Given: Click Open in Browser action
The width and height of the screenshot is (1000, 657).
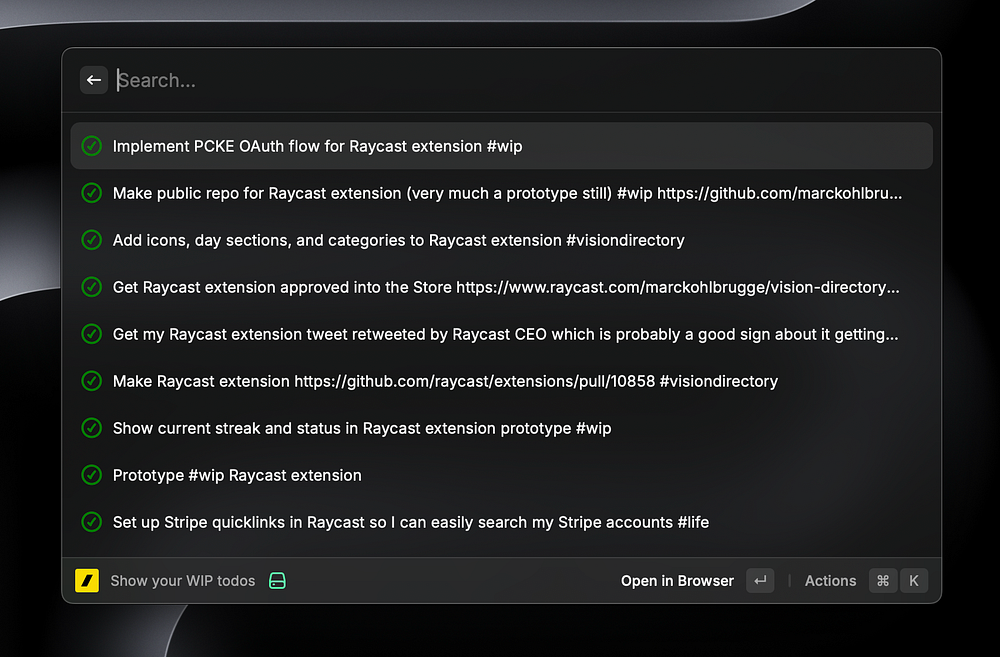Looking at the screenshot, I should point(677,581).
